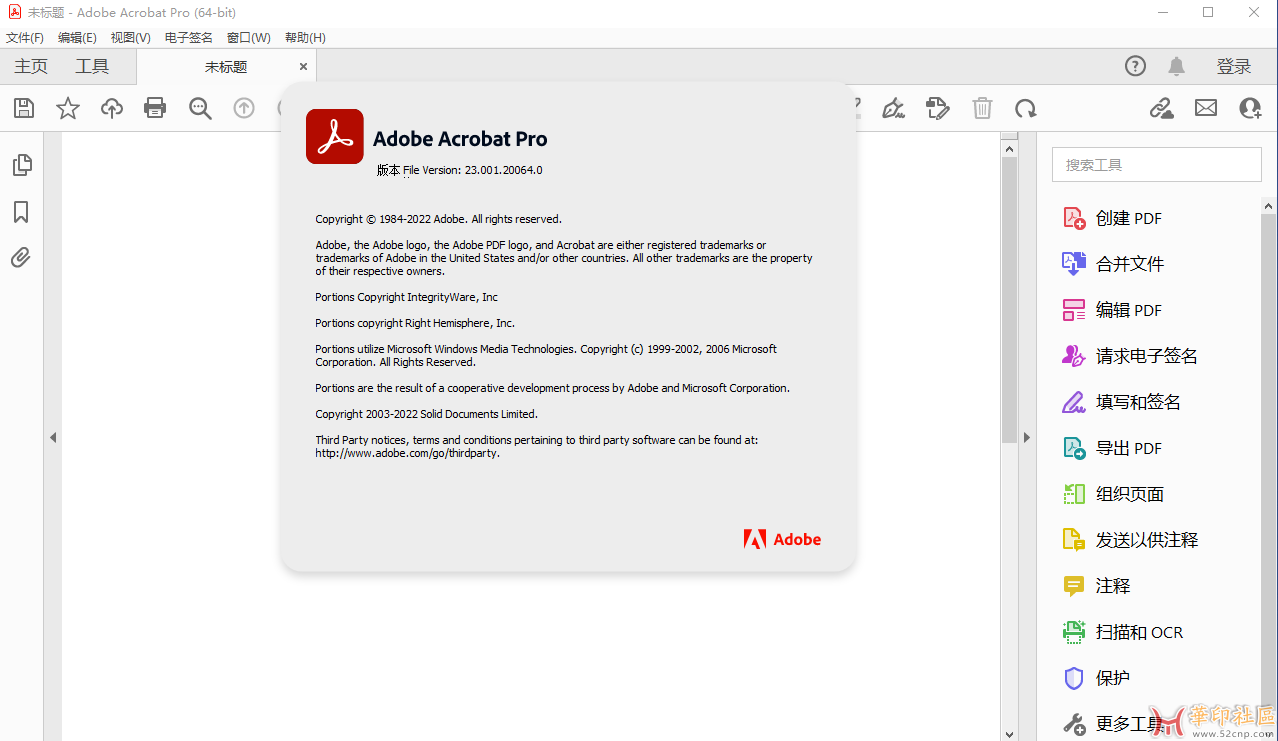Click the document scrollbar up arrow
This screenshot has width=1278, height=741.
[1009, 149]
